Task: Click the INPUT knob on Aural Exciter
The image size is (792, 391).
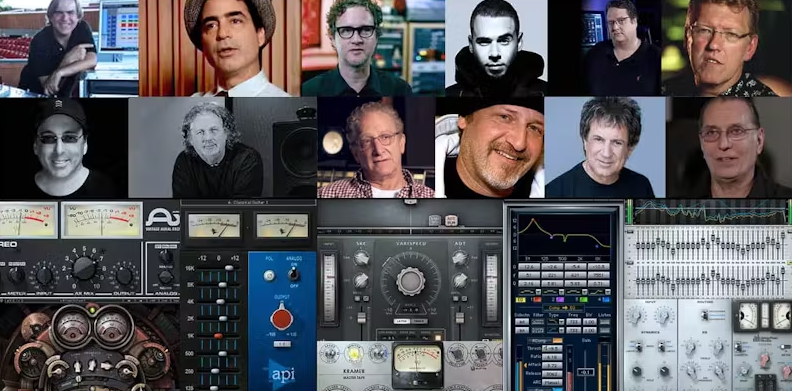Action: click(x=44, y=275)
